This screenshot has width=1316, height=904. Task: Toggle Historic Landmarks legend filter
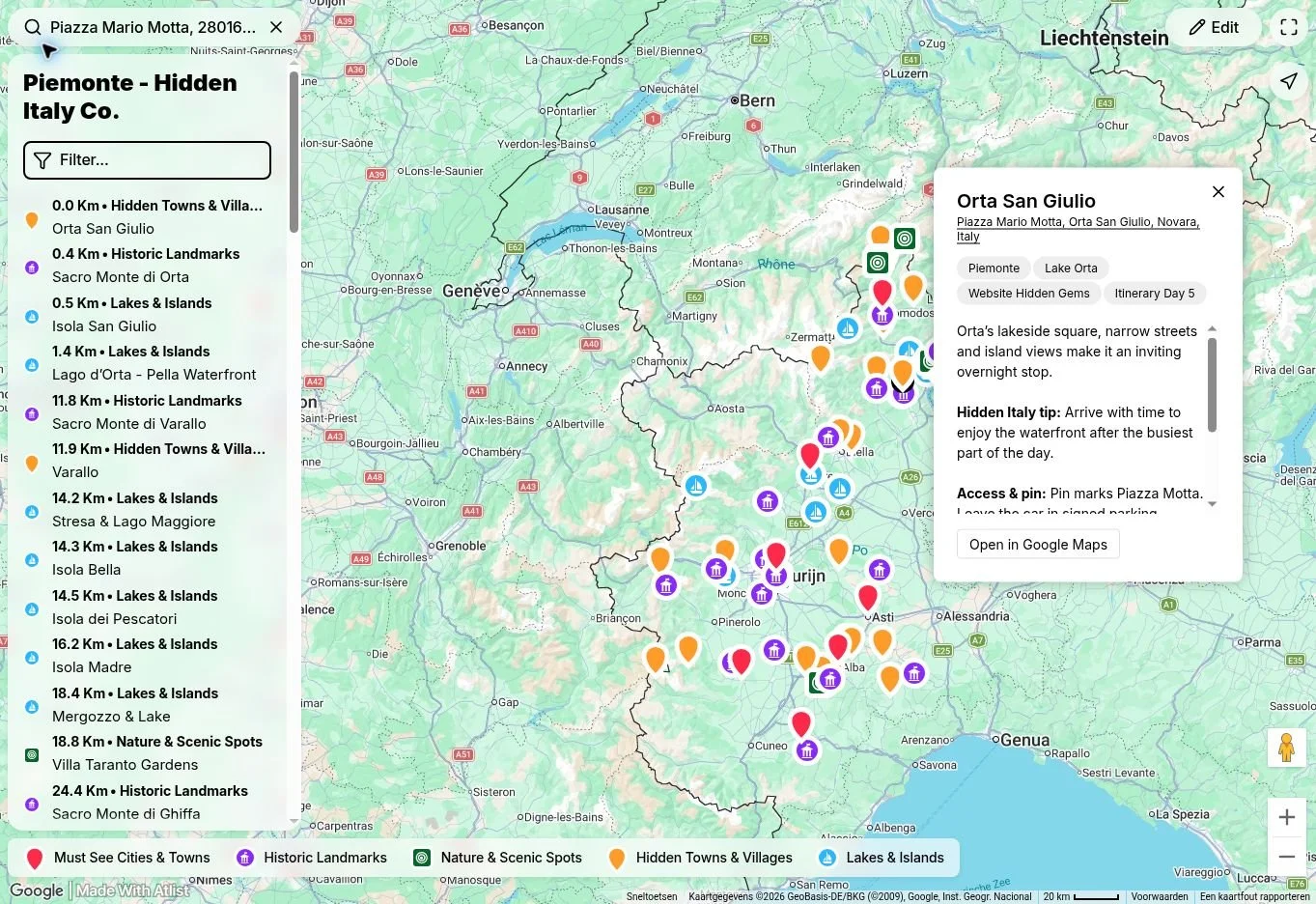(x=312, y=858)
